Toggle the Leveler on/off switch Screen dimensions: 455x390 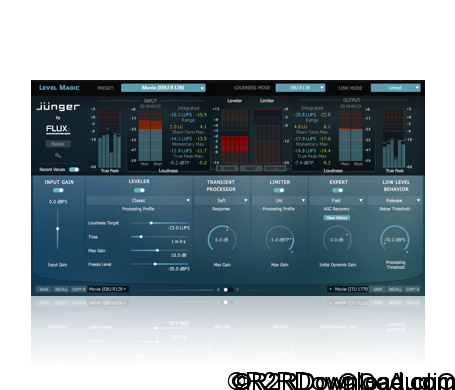139,190
